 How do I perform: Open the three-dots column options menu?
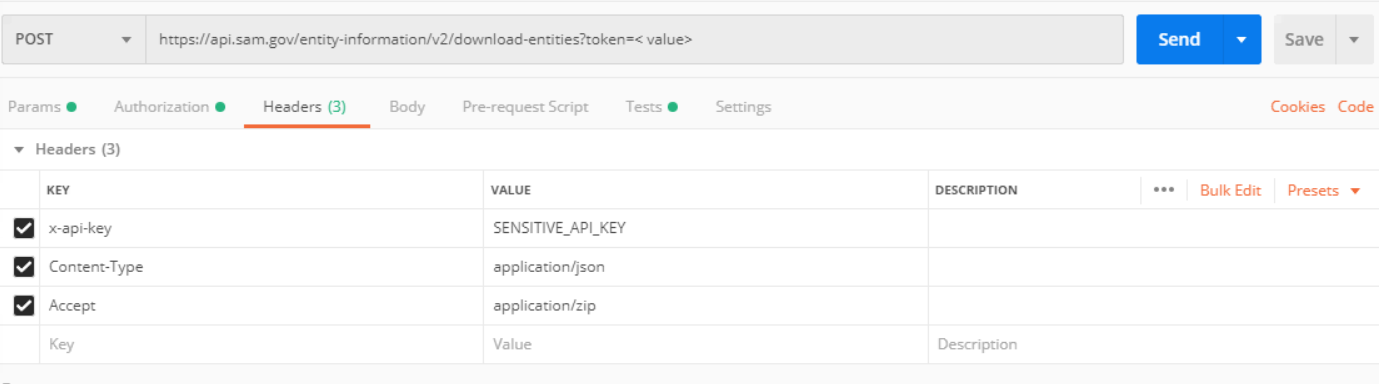coord(1163,190)
